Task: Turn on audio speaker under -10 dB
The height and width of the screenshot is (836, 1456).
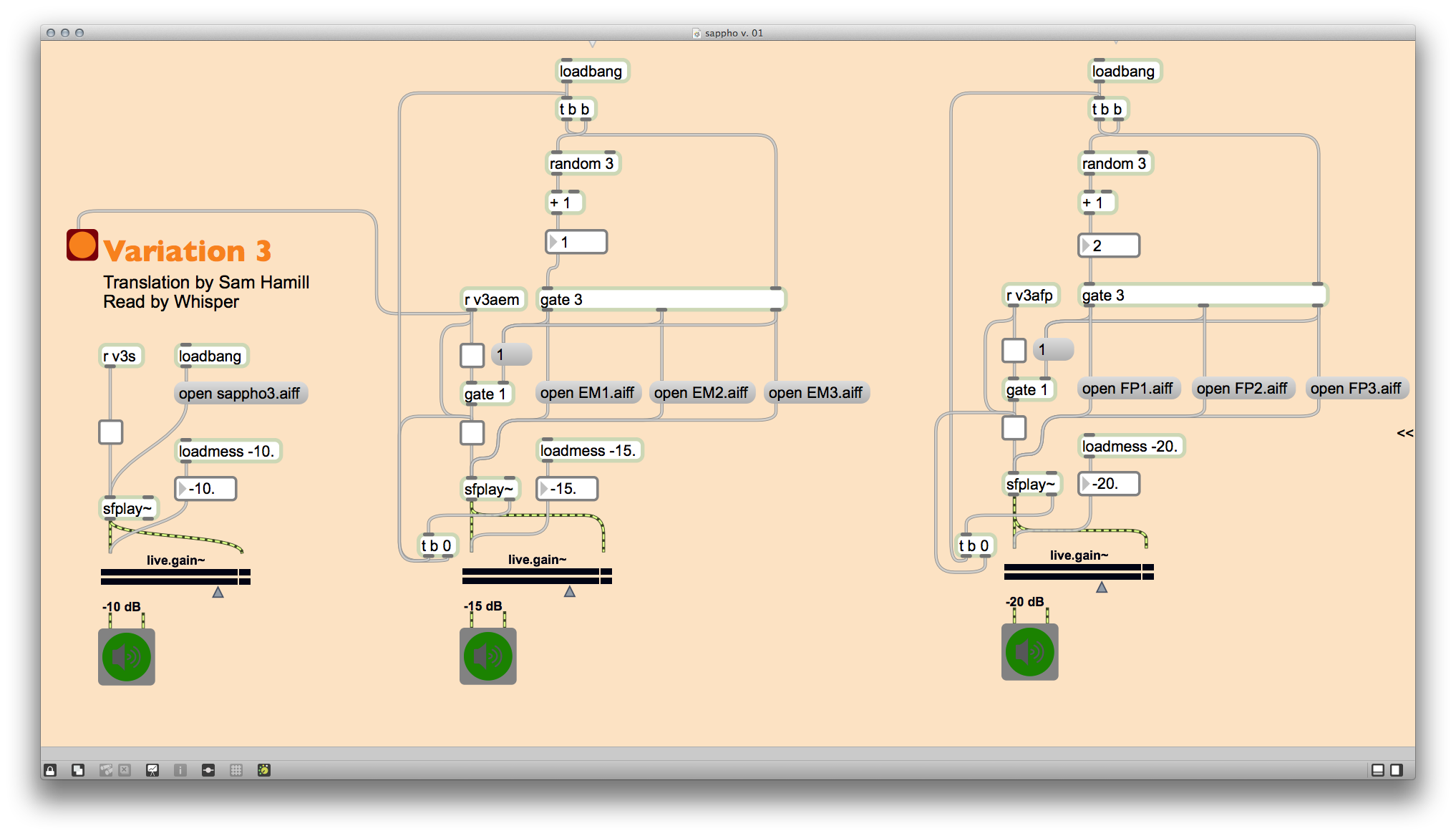Action: click(x=127, y=657)
